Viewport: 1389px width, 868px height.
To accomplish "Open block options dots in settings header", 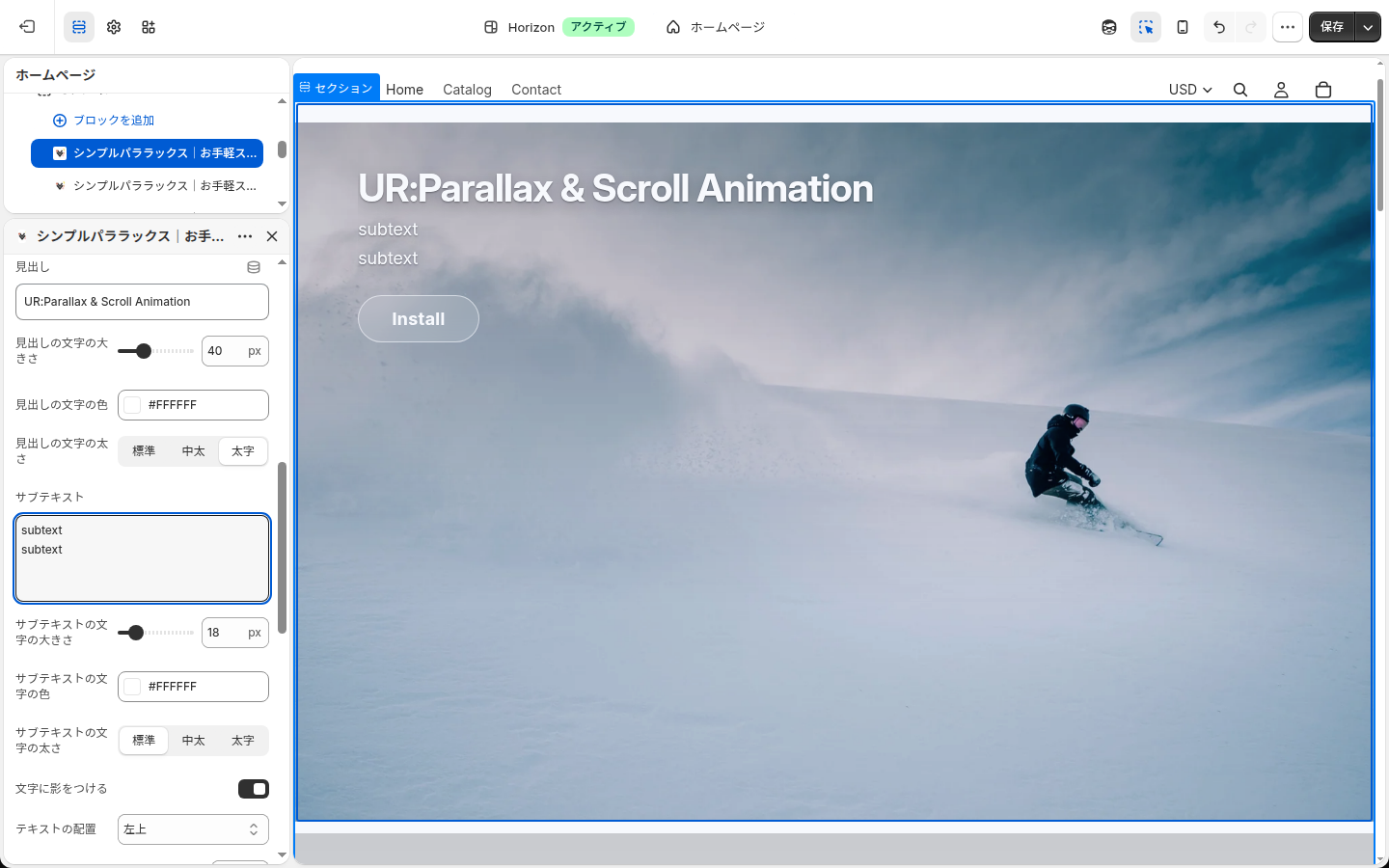I will 245,236.
